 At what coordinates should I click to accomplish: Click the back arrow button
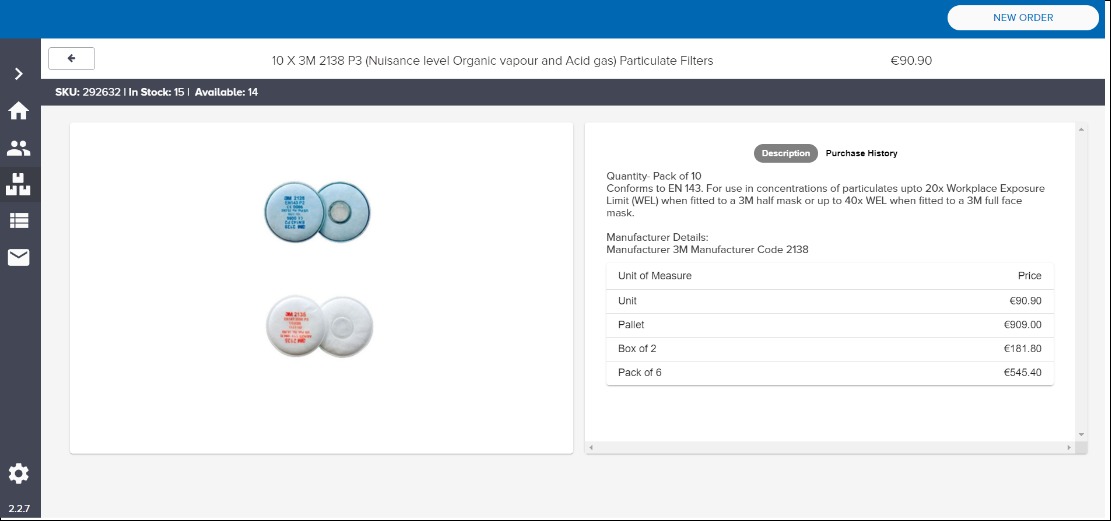(x=72, y=59)
